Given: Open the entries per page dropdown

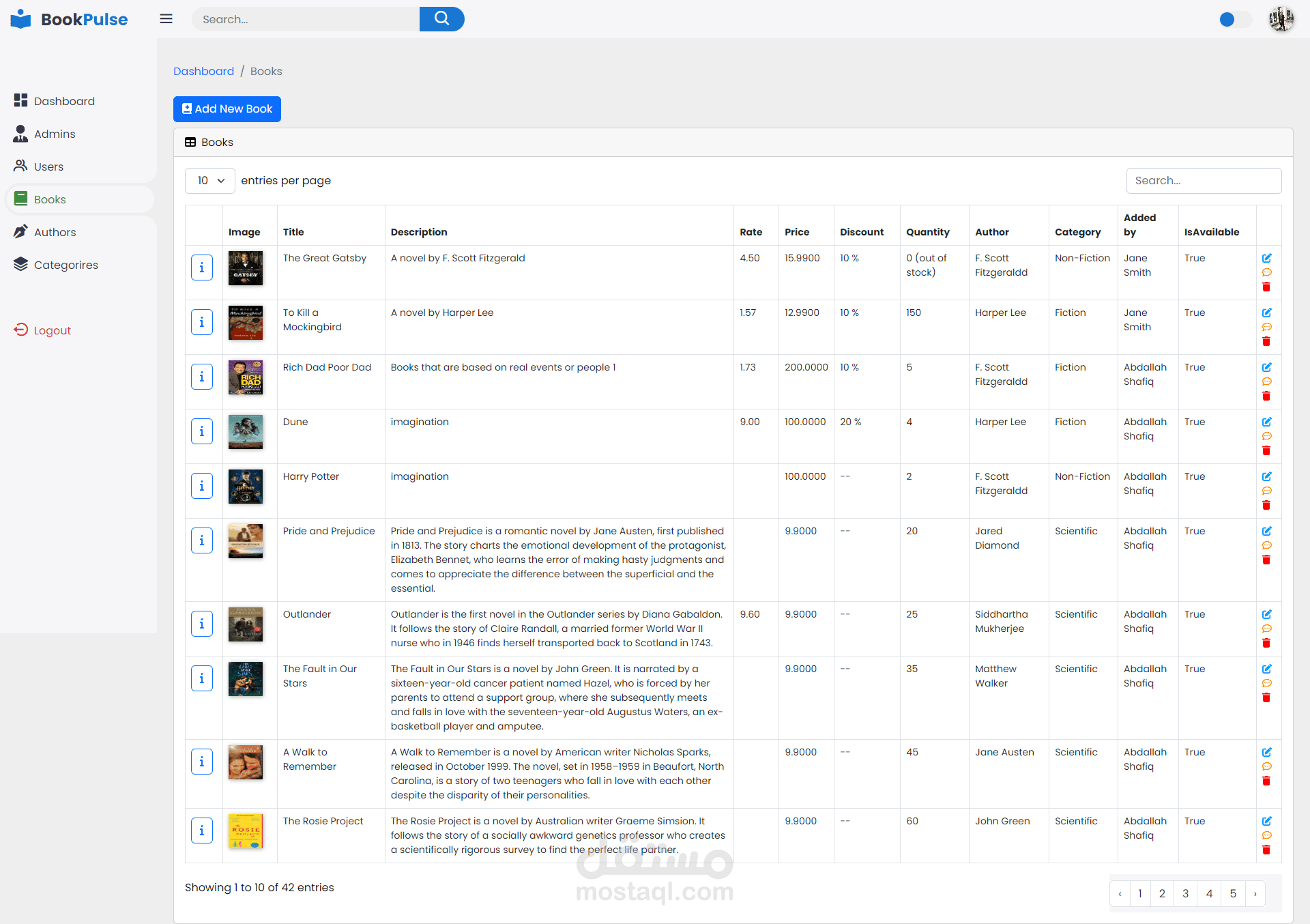Looking at the screenshot, I should [x=210, y=181].
